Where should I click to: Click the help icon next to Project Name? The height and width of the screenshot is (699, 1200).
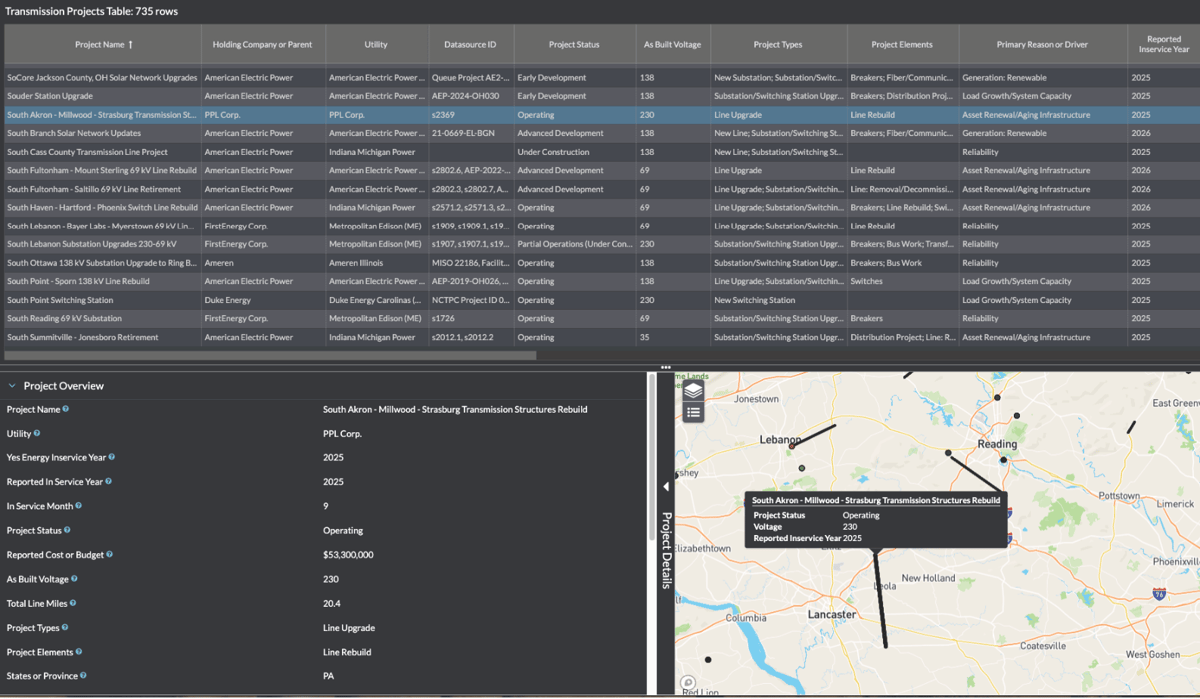point(66,409)
